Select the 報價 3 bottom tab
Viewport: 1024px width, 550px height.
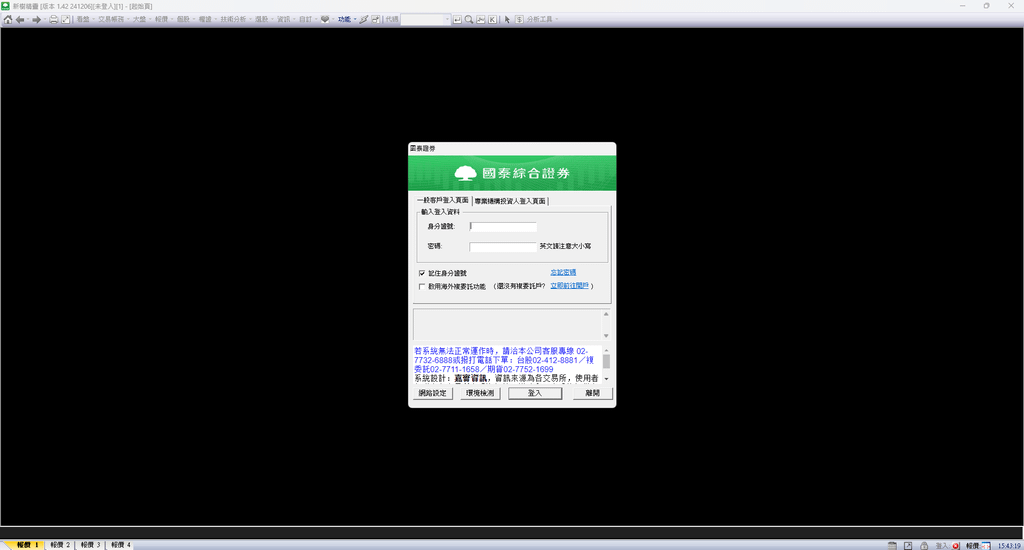[90, 545]
